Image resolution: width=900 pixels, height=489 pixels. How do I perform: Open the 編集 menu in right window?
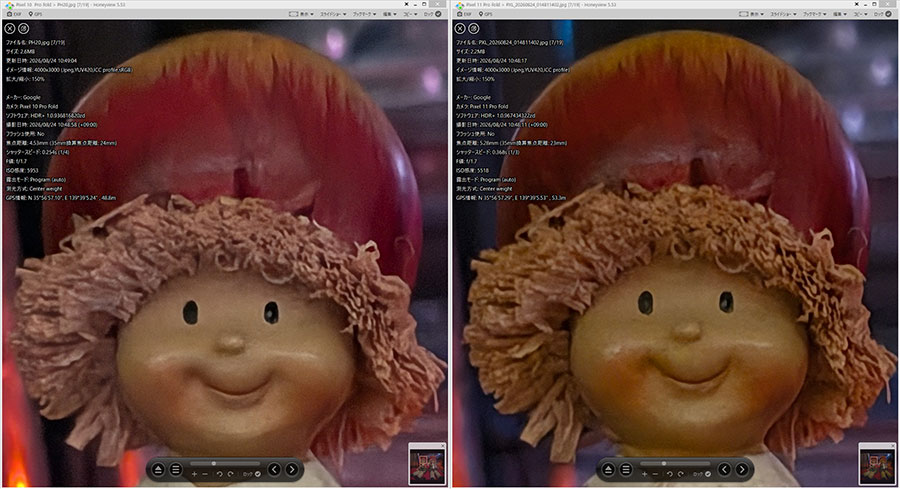tap(840, 14)
